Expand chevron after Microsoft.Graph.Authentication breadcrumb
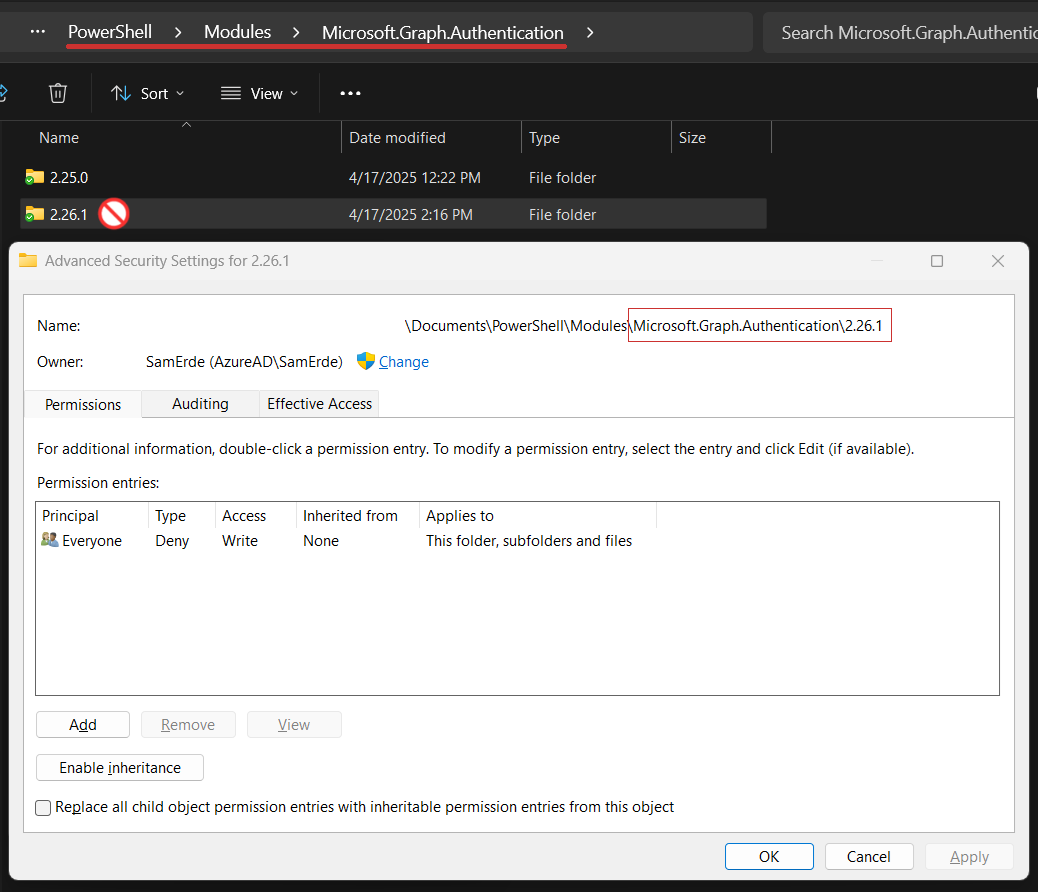 pyautogui.click(x=590, y=32)
